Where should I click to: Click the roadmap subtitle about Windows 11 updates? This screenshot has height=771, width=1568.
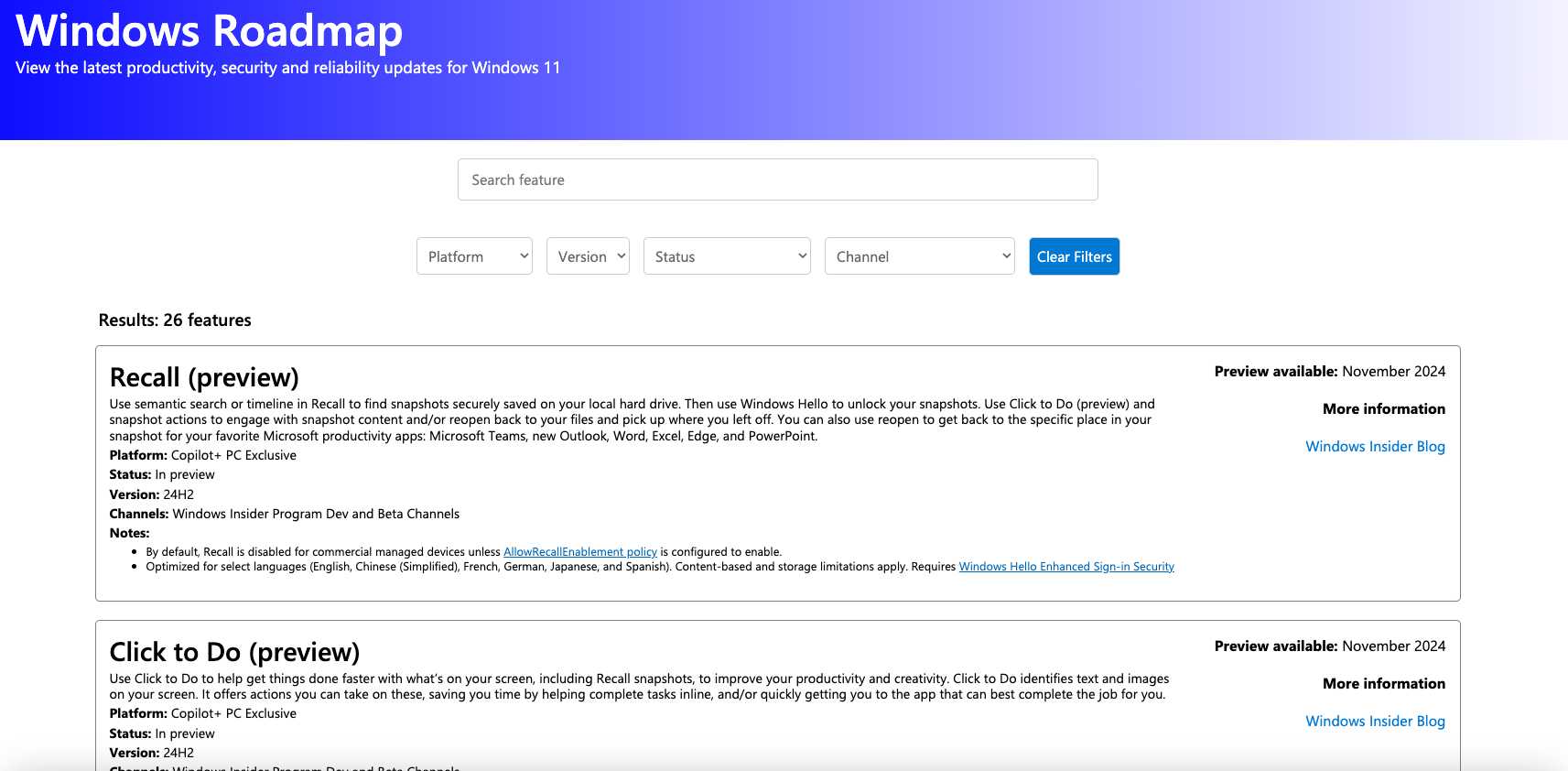(287, 68)
